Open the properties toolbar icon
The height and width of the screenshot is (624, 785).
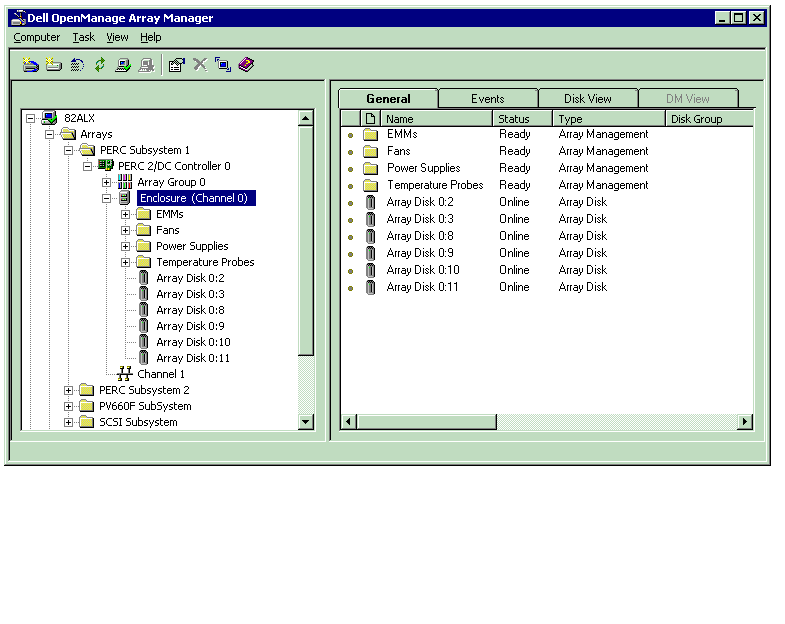click(x=177, y=65)
